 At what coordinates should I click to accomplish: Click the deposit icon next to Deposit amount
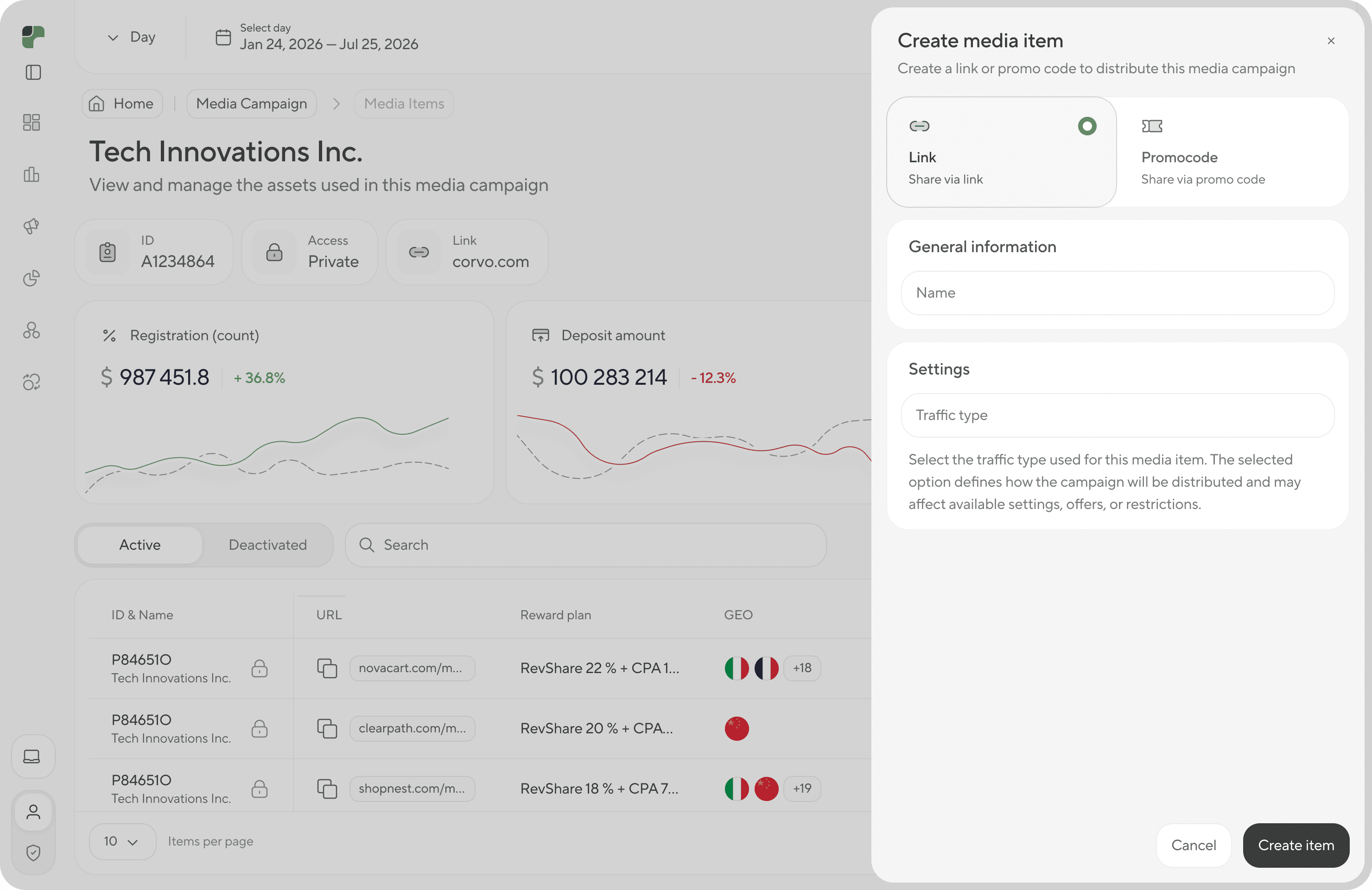click(x=541, y=336)
